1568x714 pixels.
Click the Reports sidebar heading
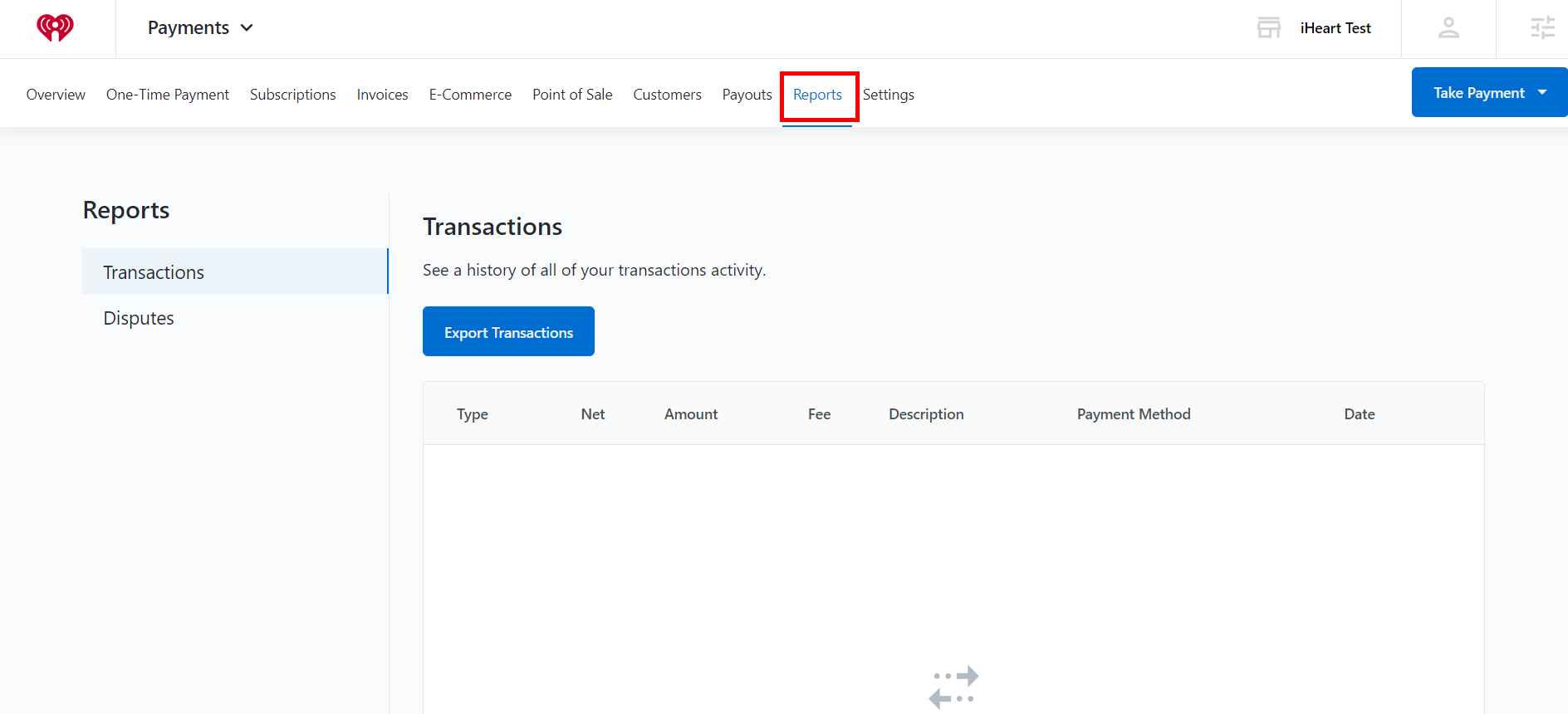(x=126, y=210)
